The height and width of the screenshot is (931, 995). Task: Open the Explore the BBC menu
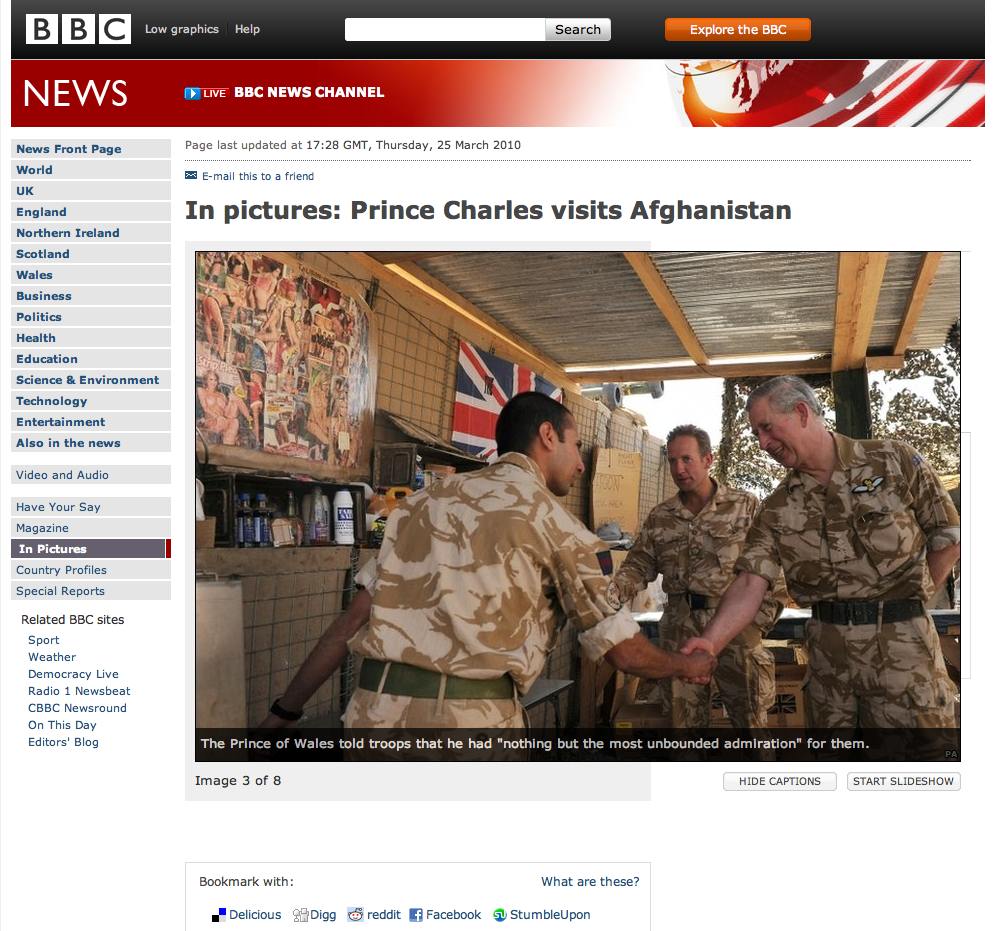coord(737,30)
